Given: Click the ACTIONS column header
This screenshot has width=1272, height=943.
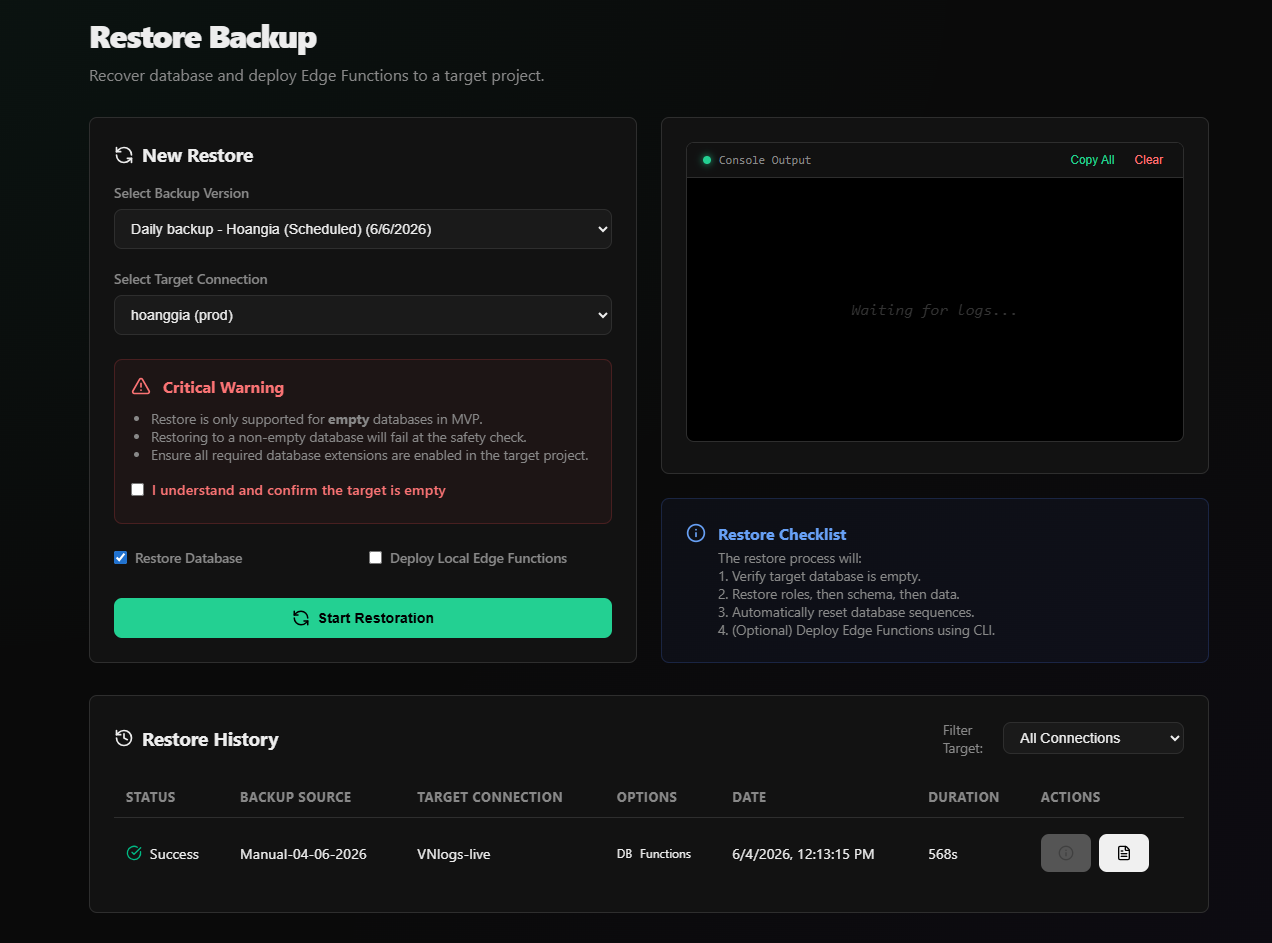Looking at the screenshot, I should tap(1071, 797).
